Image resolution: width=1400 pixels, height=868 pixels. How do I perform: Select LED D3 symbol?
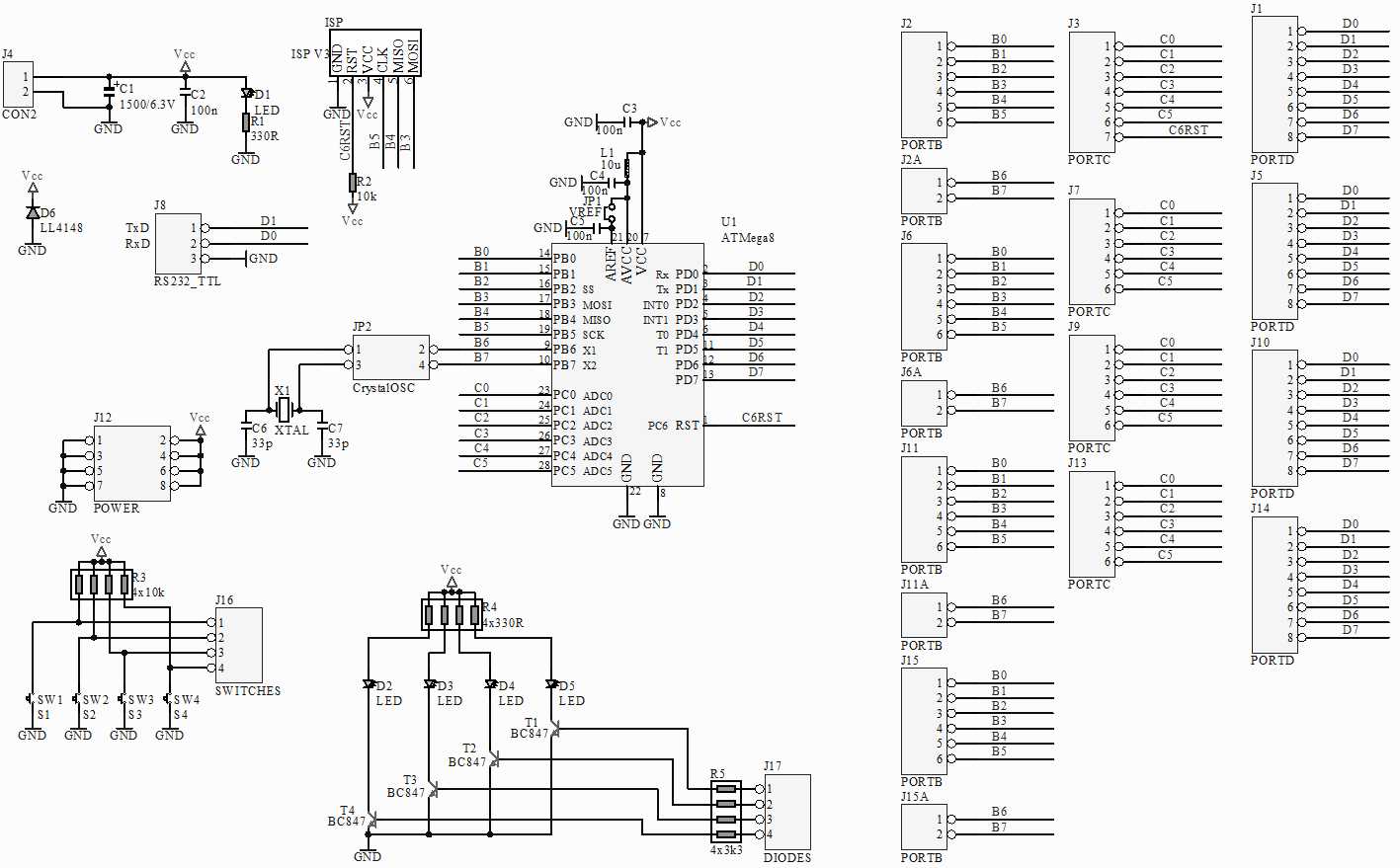(430, 683)
